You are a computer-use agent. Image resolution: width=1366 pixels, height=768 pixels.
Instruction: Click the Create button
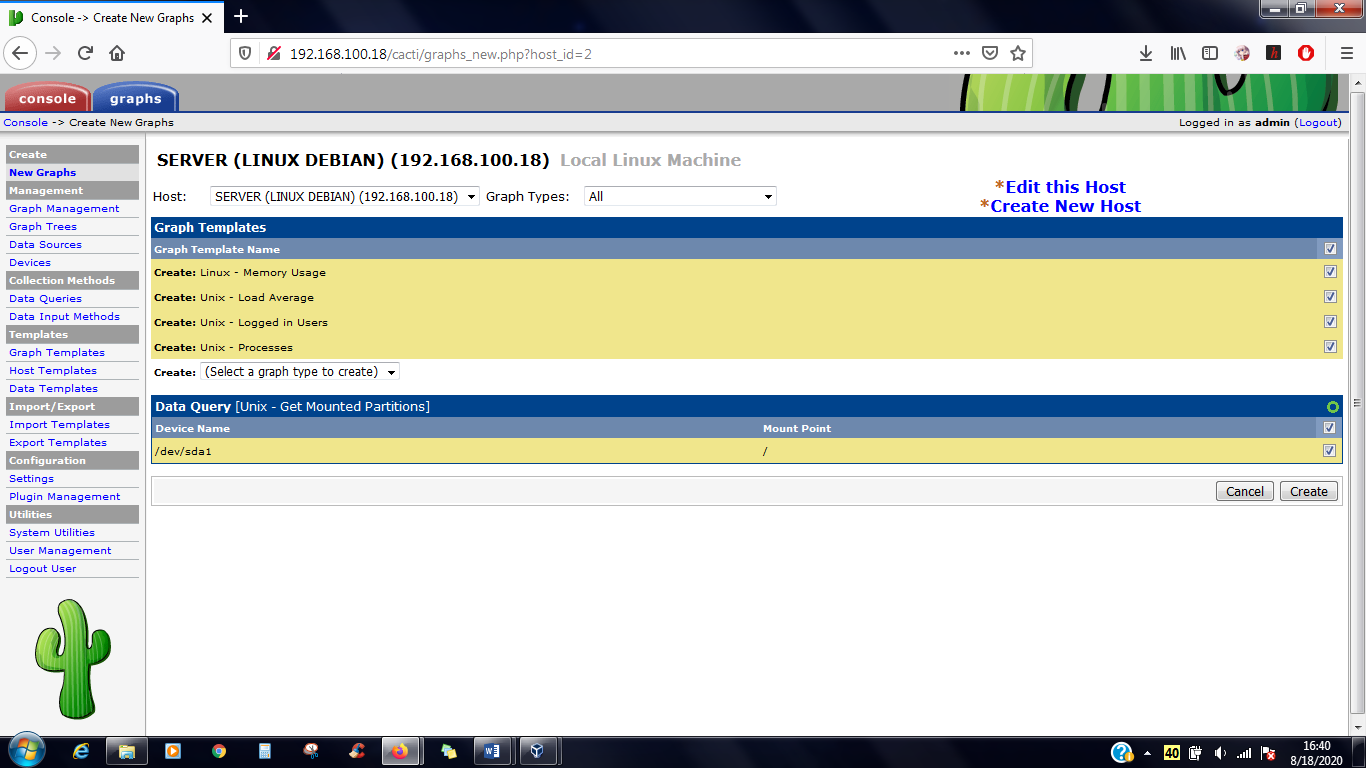coord(1308,491)
